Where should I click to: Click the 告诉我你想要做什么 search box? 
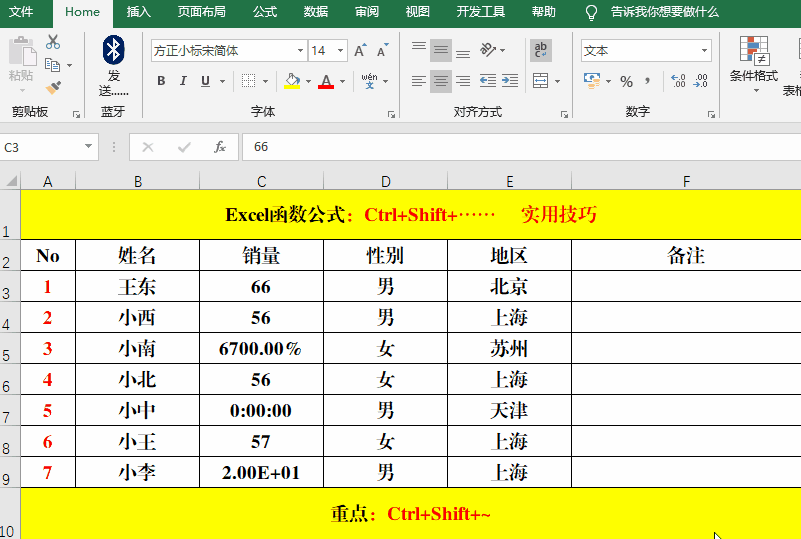pos(664,12)
